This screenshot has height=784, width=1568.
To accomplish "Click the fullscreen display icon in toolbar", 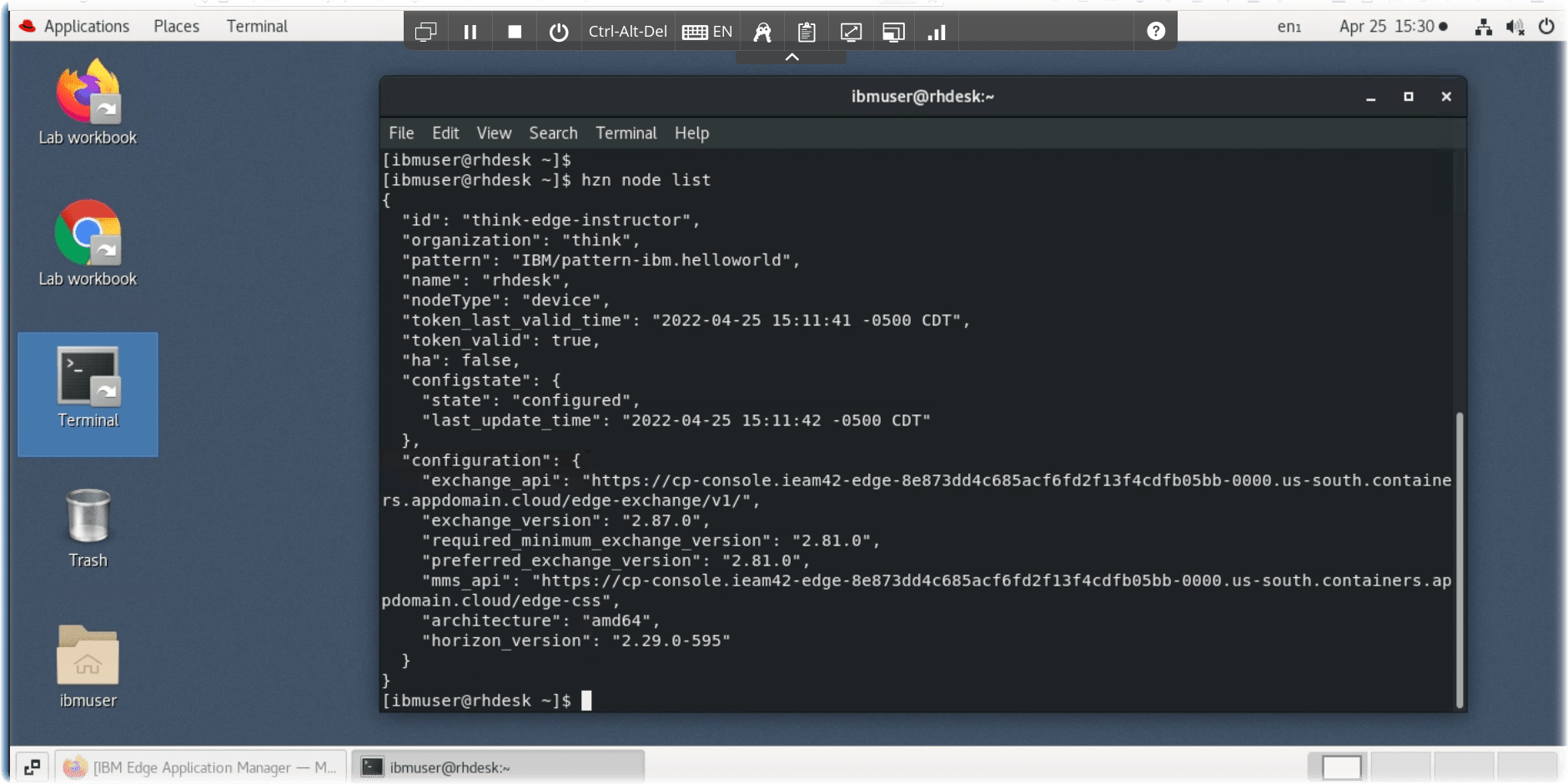I will [893, 32].
